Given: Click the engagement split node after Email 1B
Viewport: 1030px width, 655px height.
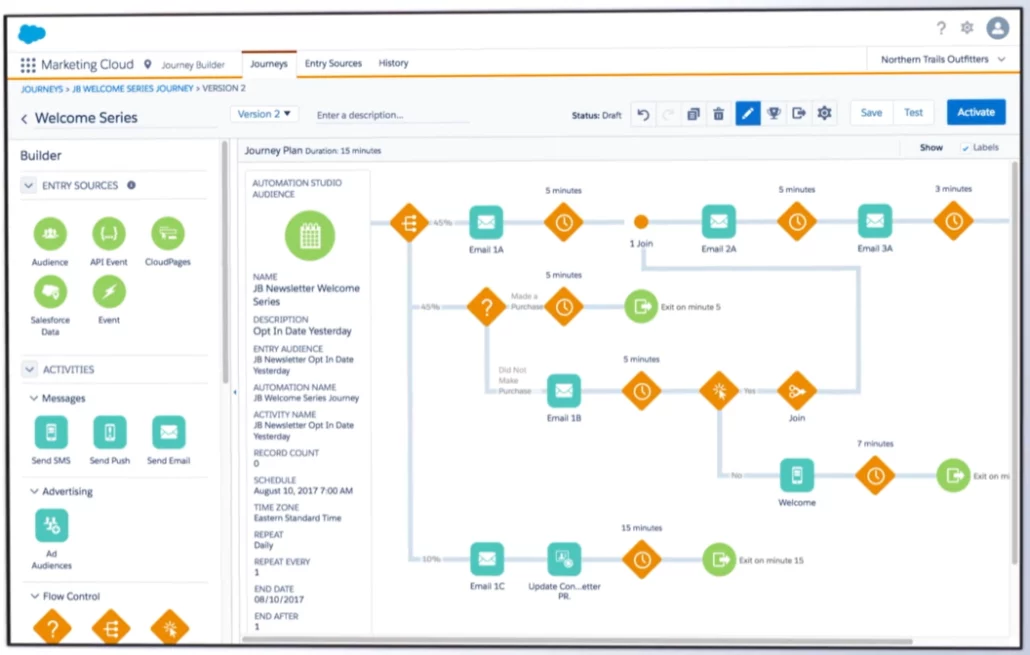Looking at the screenshot, I should 719,391.
